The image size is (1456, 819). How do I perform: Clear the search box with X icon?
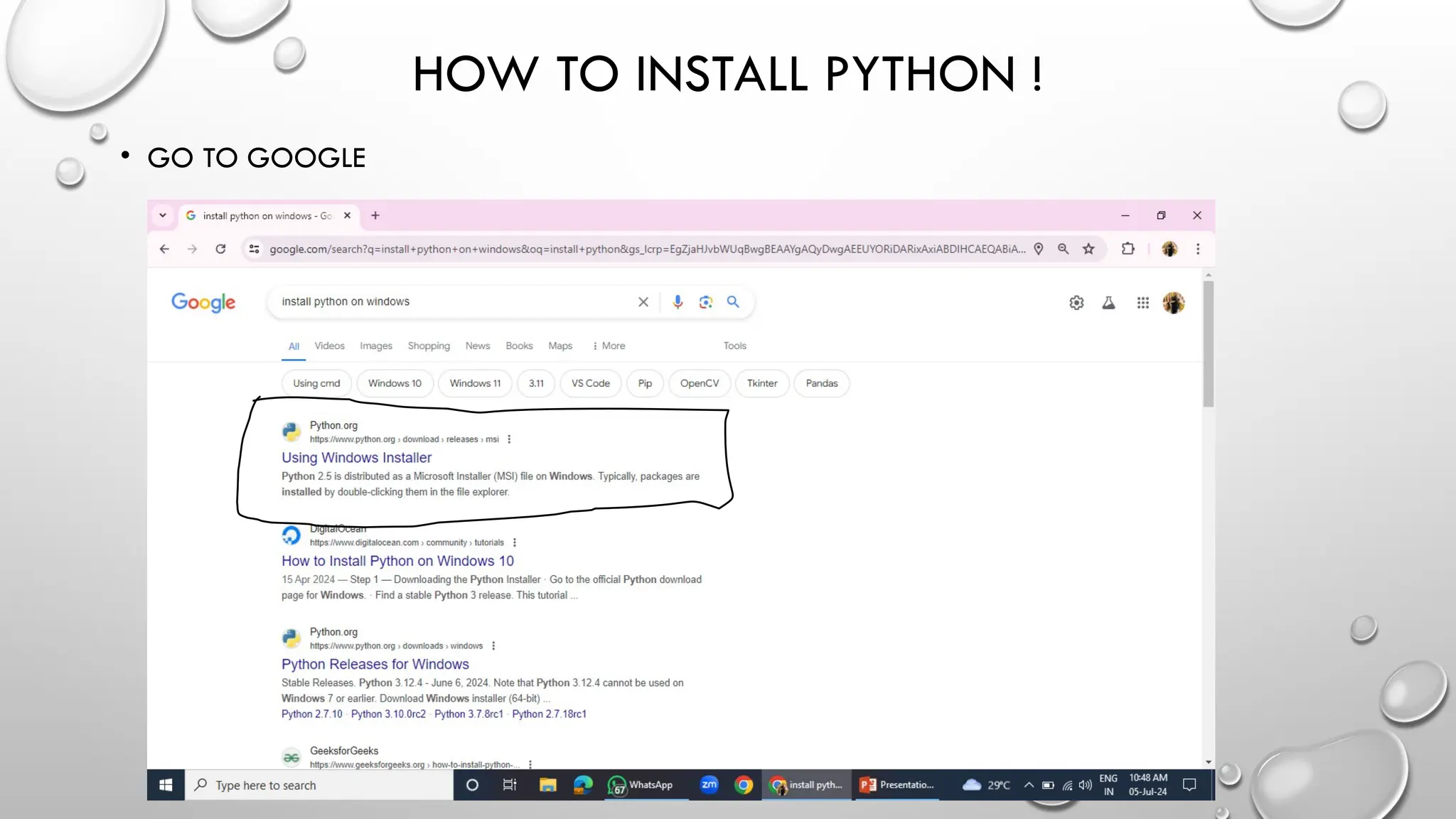click(643, 302)
